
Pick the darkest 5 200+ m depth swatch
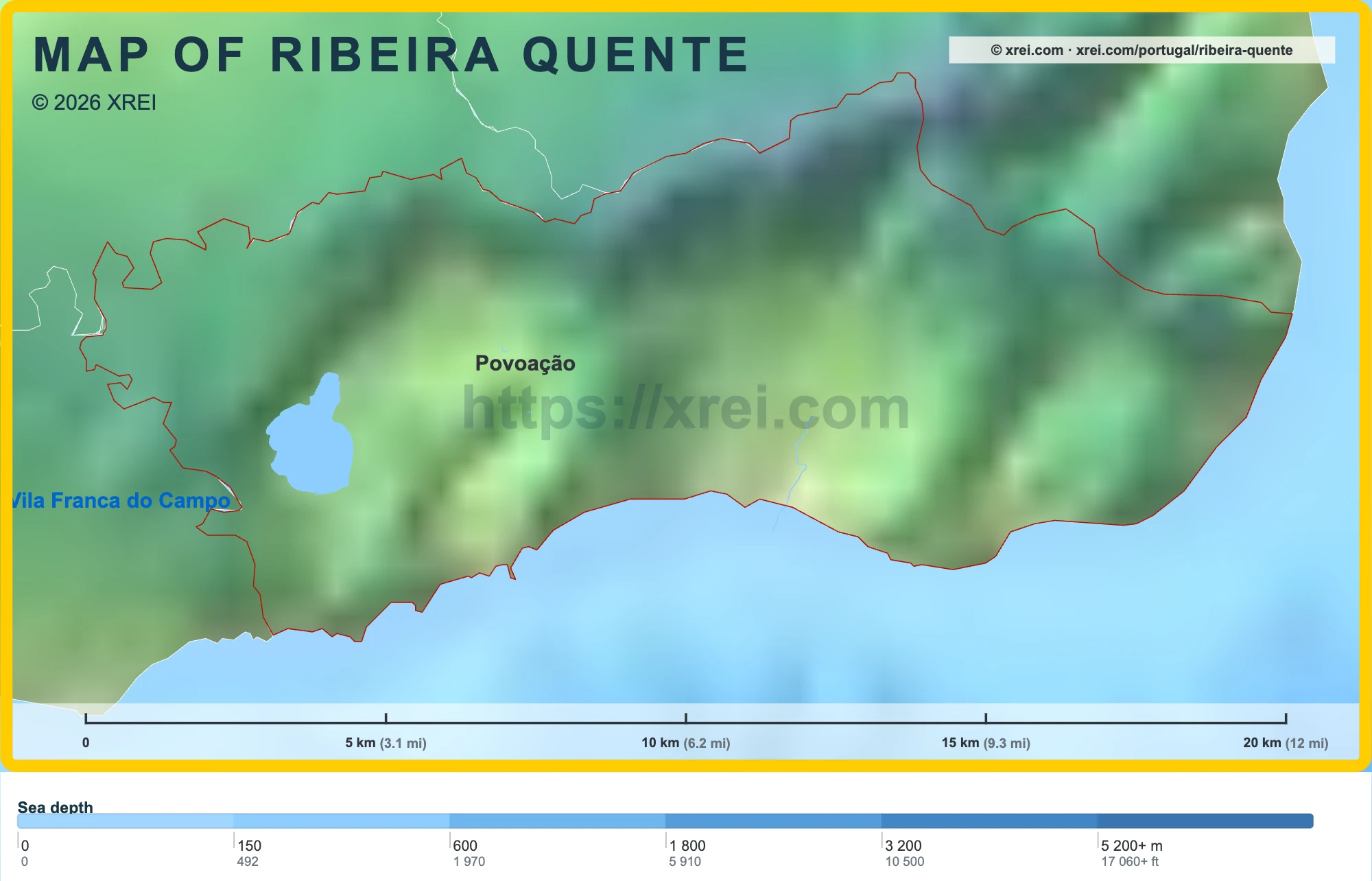tap(1205, 821)
